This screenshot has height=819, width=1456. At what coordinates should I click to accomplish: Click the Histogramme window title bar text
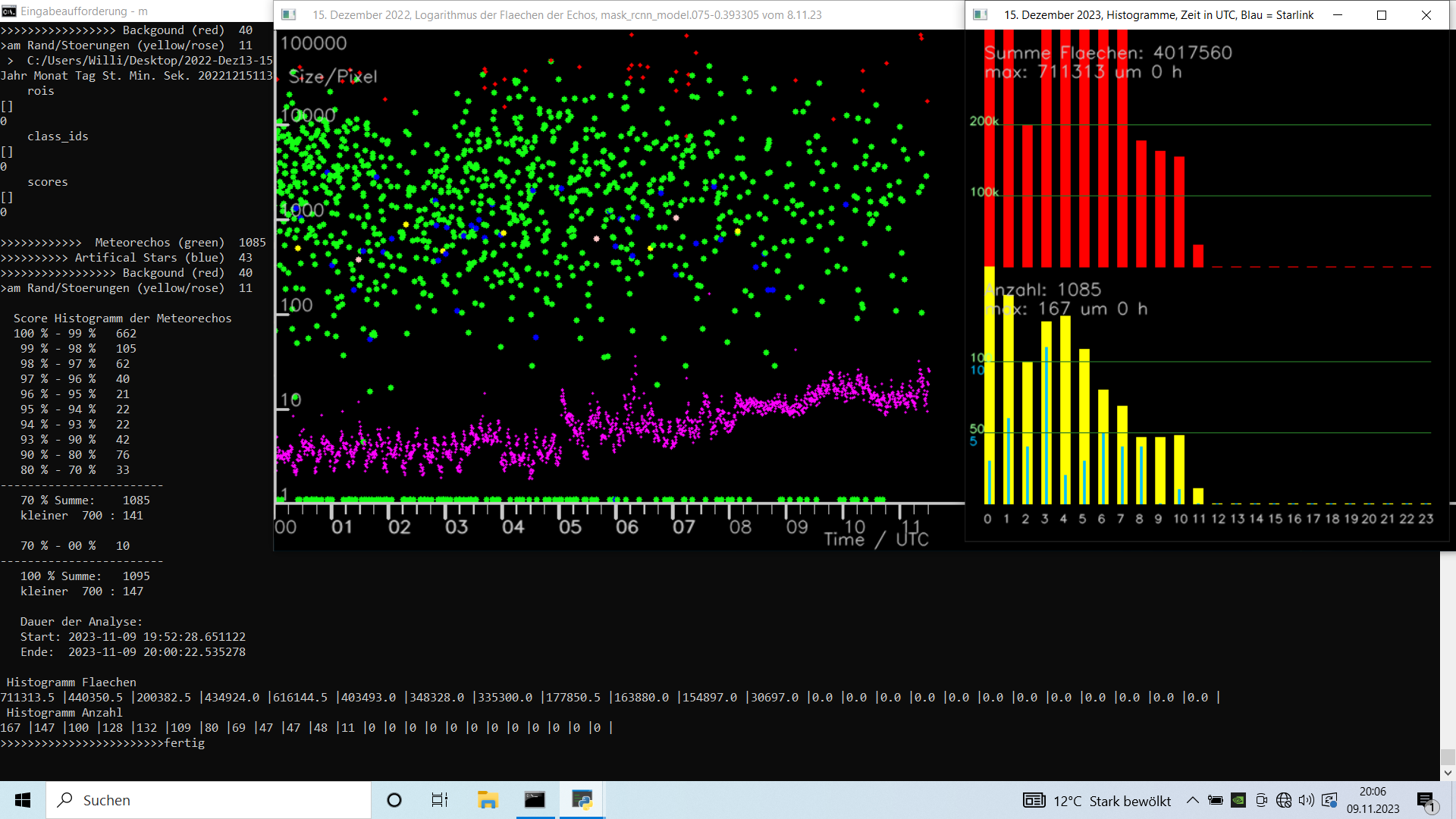pyautogui.click(x=1159, y=14)
